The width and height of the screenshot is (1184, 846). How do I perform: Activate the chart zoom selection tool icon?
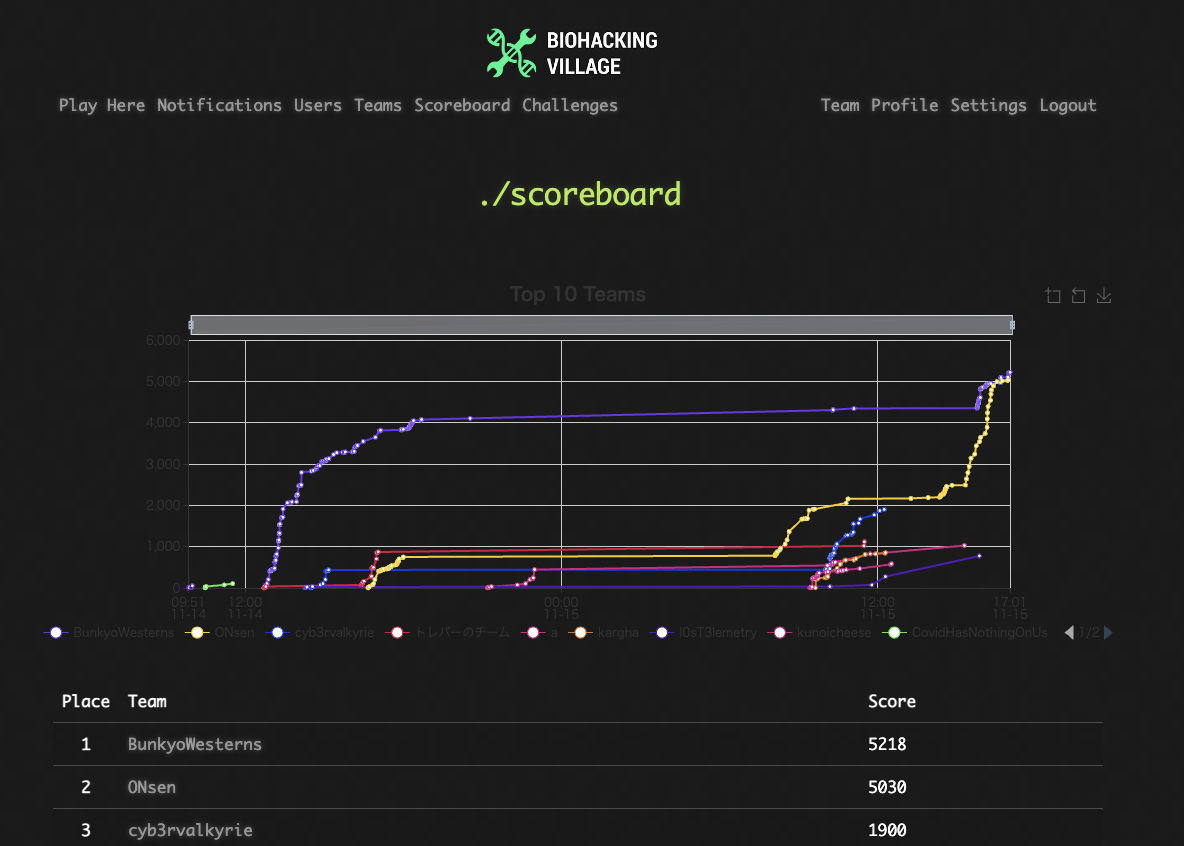pos(1053,296)
